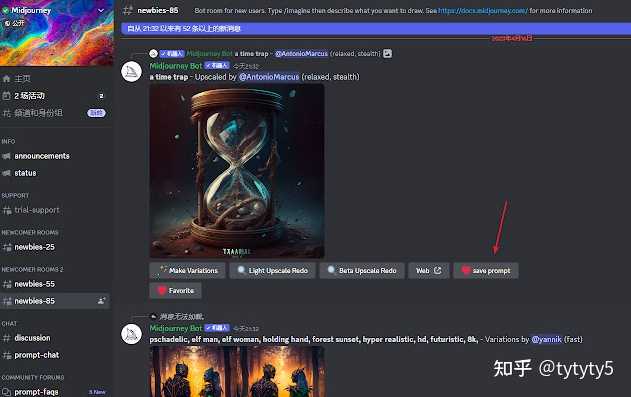
Task: Click the save prompt heart button
Action: pyautogui.click(x=486, y=271)
